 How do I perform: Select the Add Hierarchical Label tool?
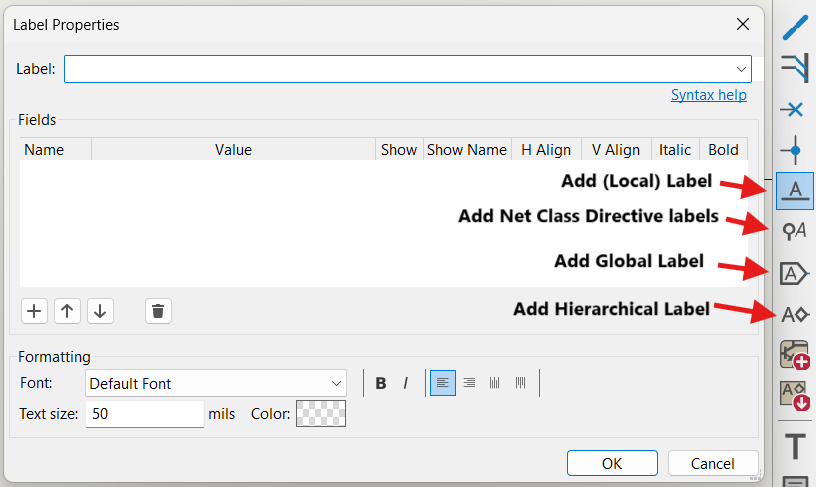click(795, 314)
